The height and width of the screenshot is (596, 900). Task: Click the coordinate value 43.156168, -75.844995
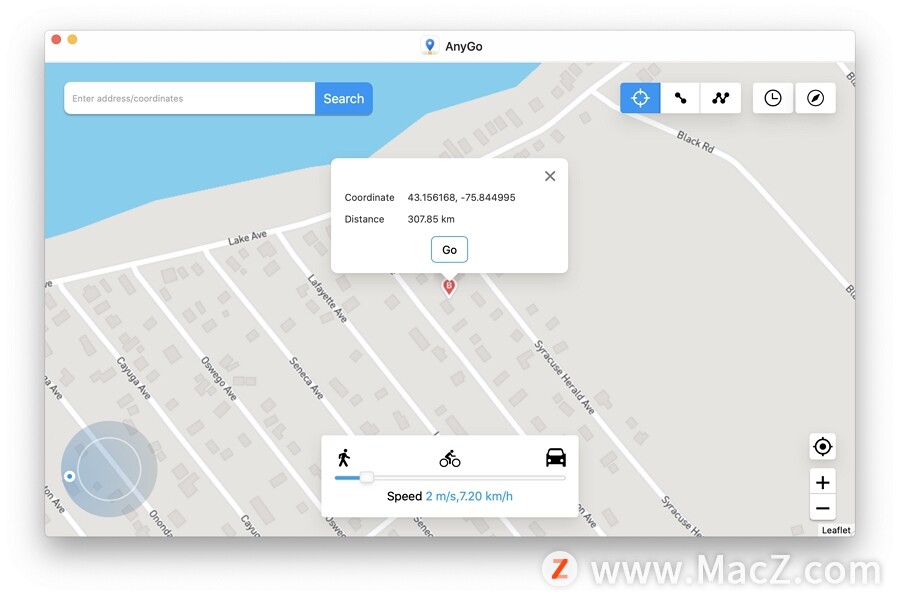coord(461,198)
